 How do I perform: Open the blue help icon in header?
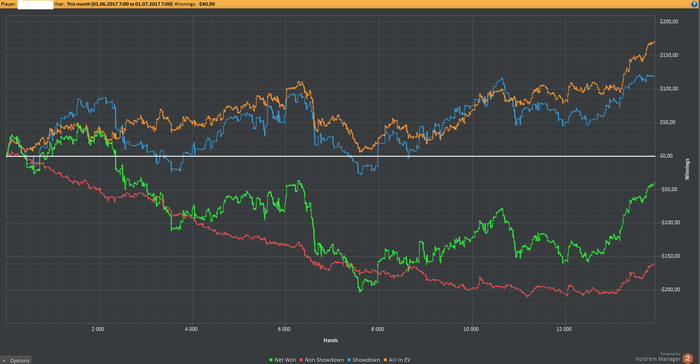pos(694,4)
